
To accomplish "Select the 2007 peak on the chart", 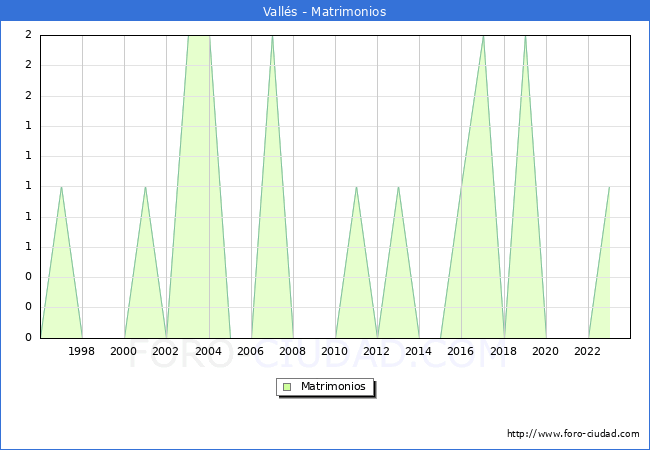I will [272, 36].
